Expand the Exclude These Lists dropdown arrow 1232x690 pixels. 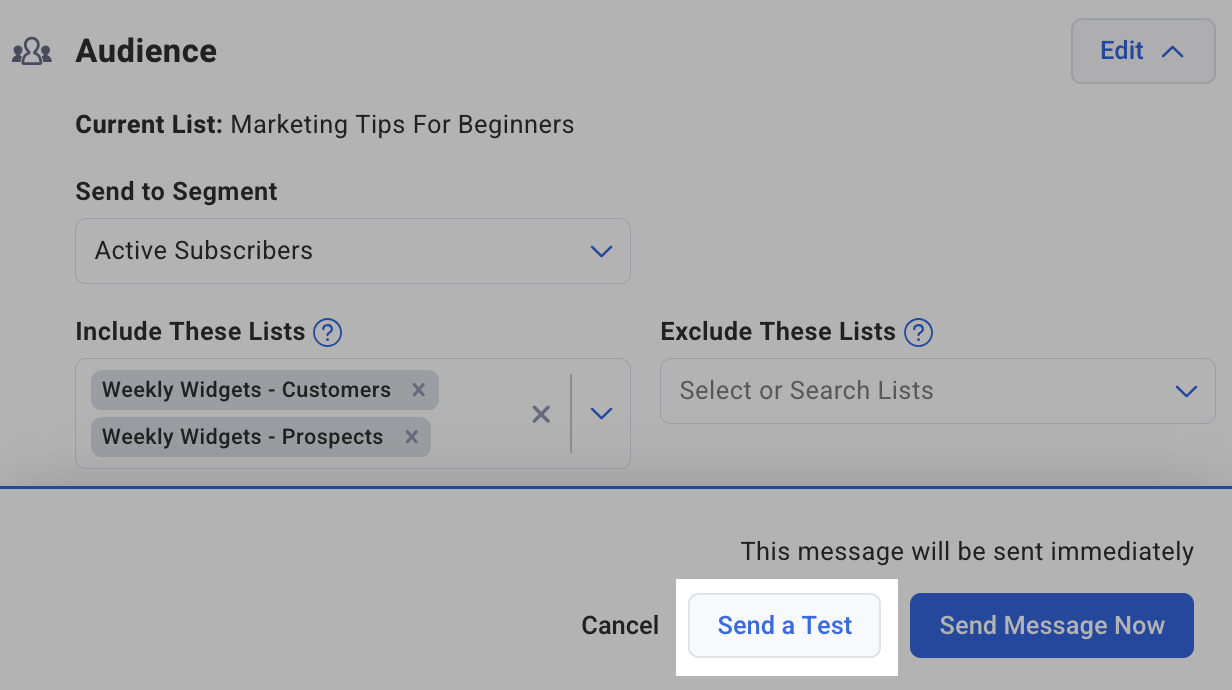pos(1186,391)
